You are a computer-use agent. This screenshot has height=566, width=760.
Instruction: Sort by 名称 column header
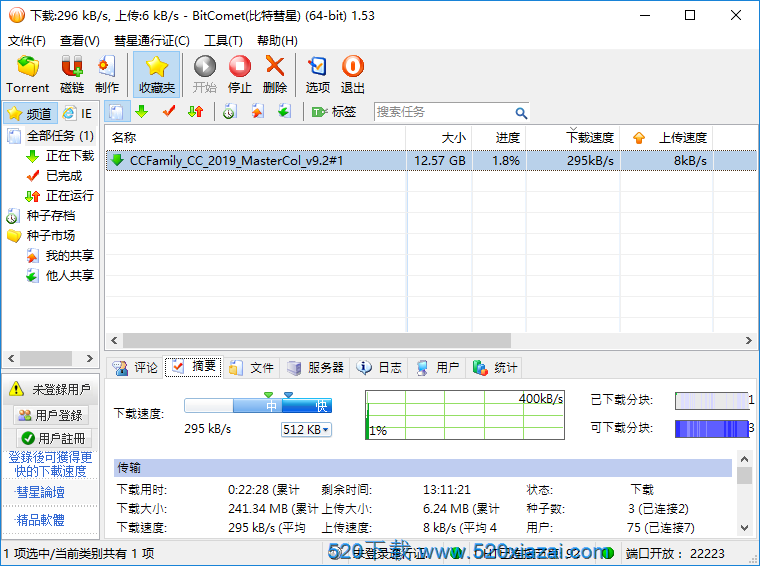tap(255, 138)
